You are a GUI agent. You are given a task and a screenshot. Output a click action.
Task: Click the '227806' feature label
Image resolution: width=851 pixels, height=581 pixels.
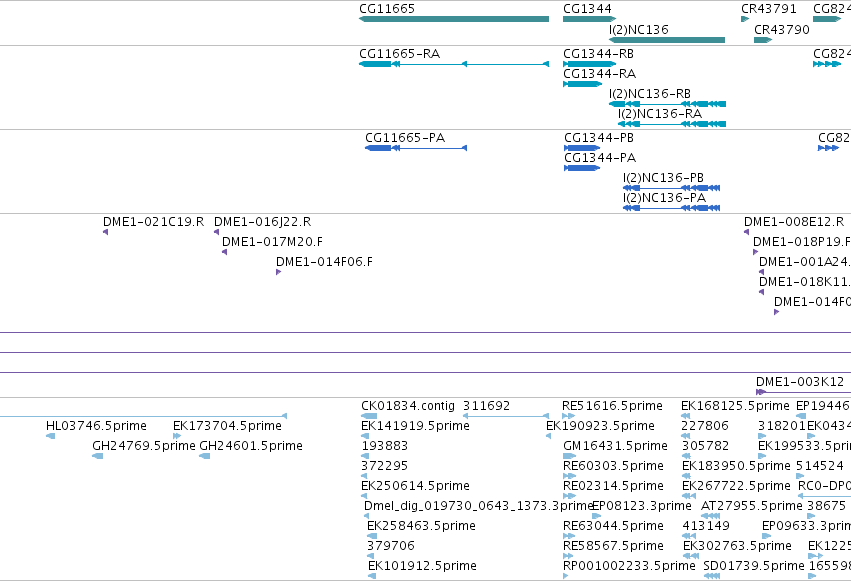pos(704,426)
